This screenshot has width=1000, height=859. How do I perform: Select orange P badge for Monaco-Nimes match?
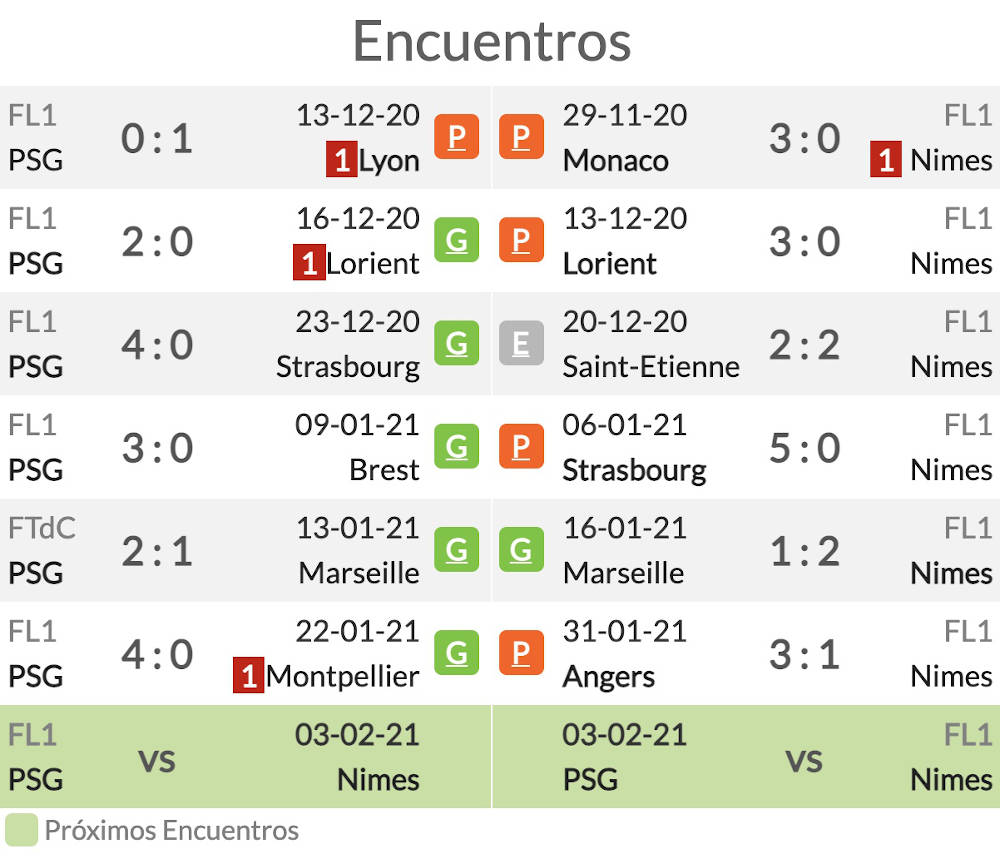(x=521, y=136)
